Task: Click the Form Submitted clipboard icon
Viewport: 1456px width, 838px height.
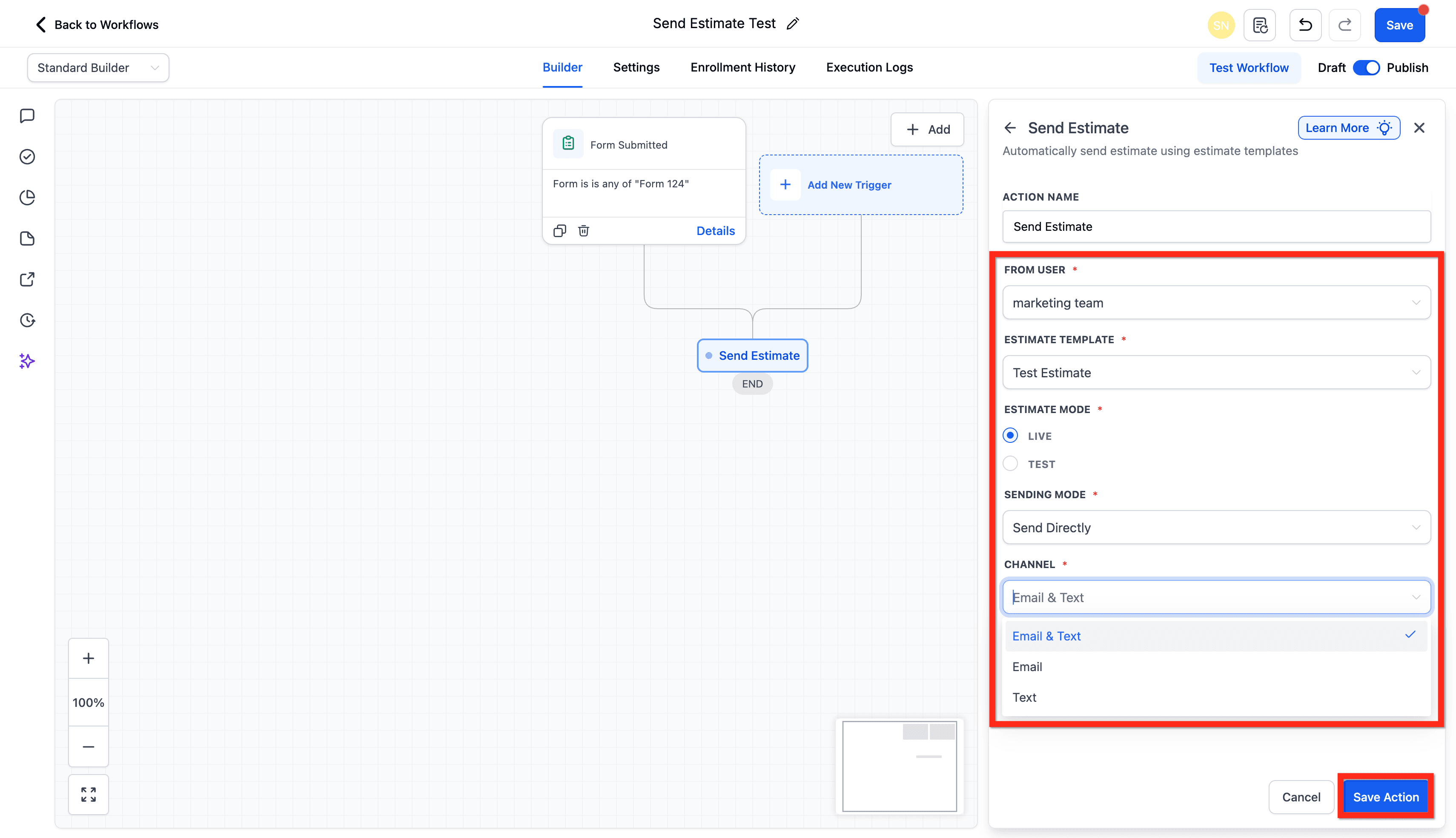Action: 568,144
